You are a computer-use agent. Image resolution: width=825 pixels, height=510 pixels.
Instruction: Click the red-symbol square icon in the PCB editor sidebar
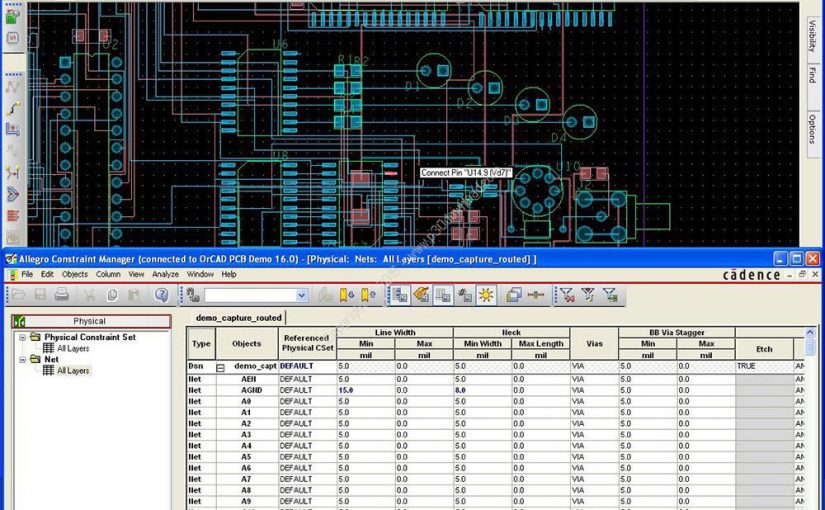[x=13, y=38]
